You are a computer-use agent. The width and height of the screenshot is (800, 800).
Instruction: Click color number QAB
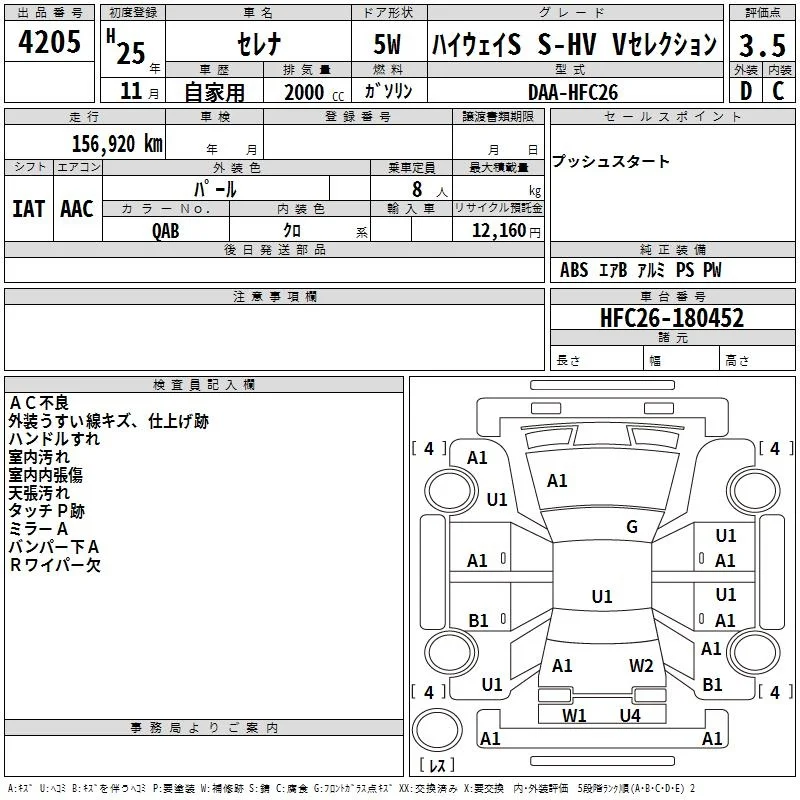coord(166,231)
